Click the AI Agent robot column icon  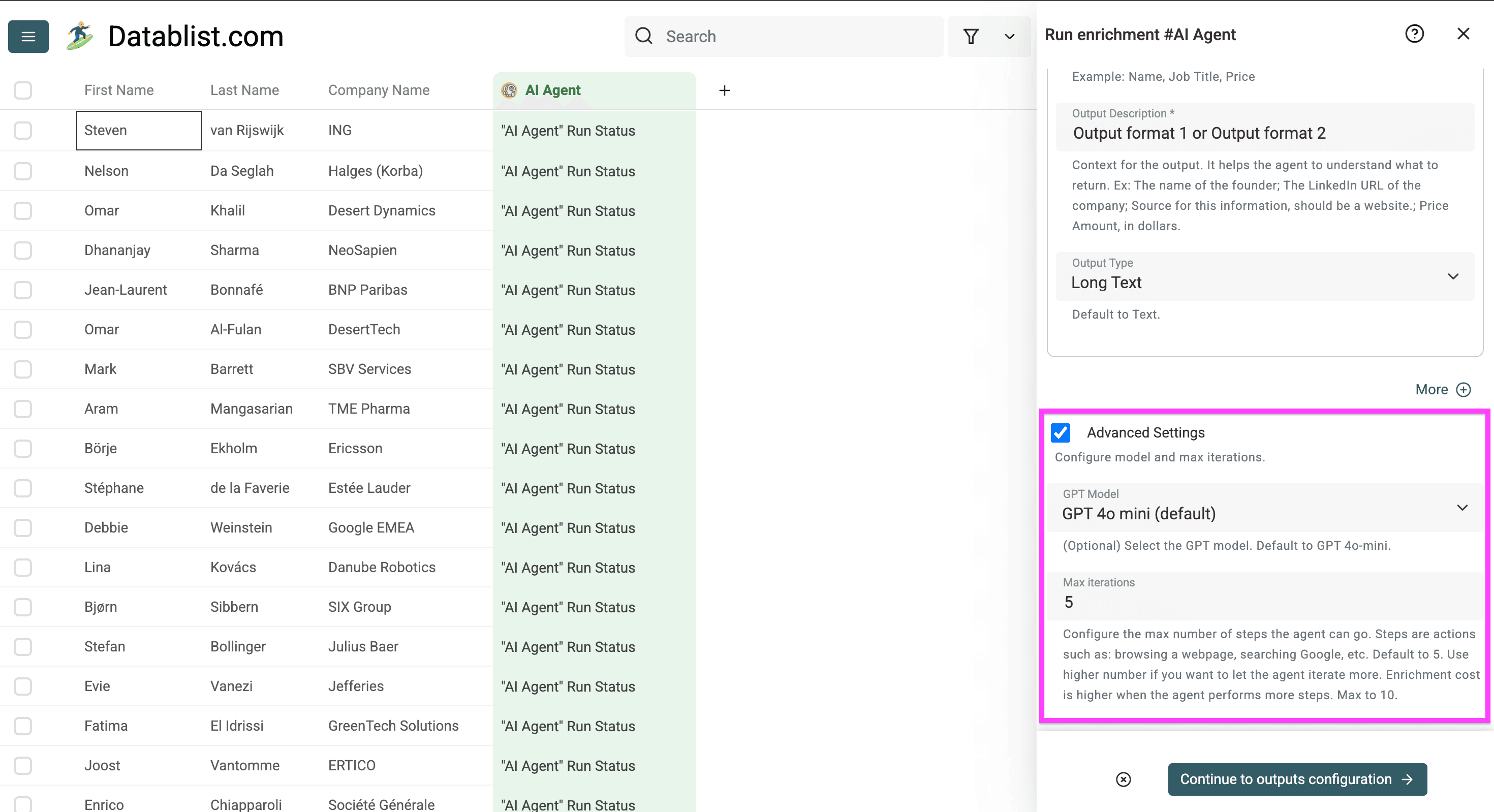pyautogui.click(x=509, y=90)
